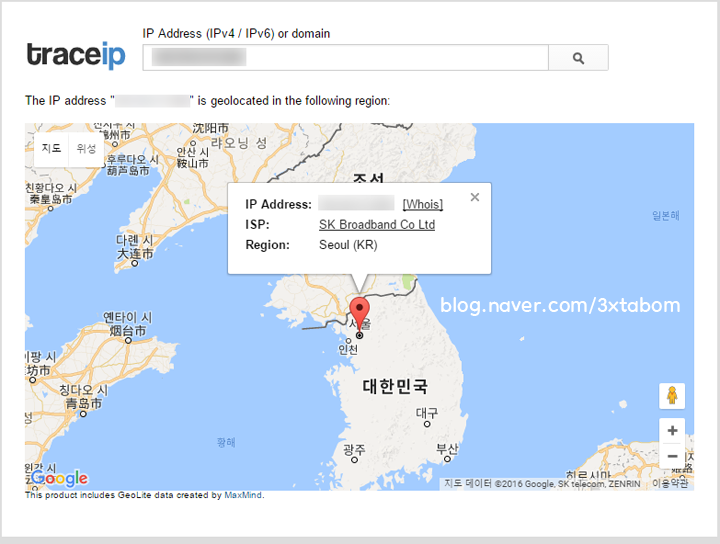This screenshot has height=544, width=720.
Task: Click the 대구 city label
Action: click(x=427, y=413)
